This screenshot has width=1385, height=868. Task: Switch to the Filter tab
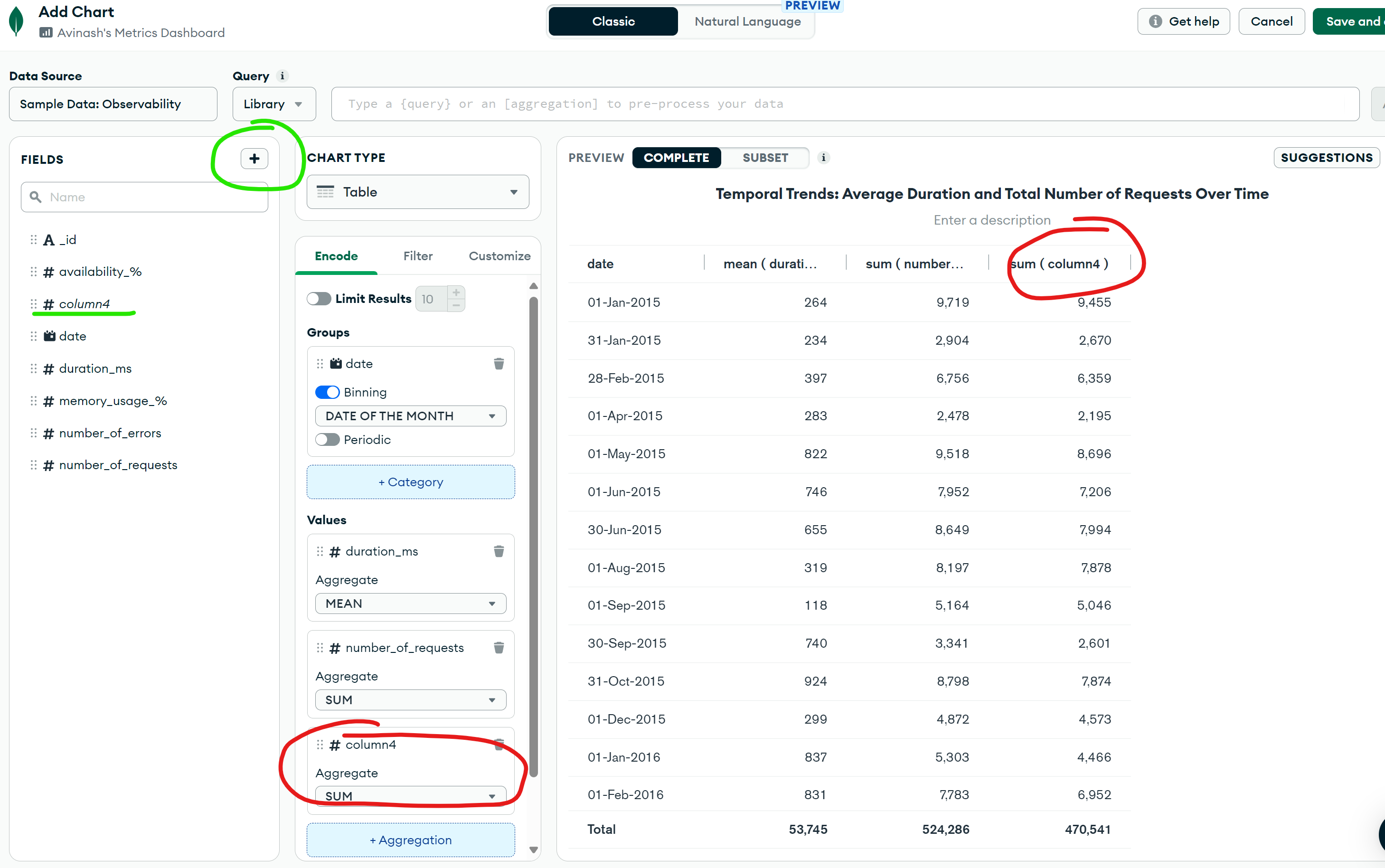point(417,256)
